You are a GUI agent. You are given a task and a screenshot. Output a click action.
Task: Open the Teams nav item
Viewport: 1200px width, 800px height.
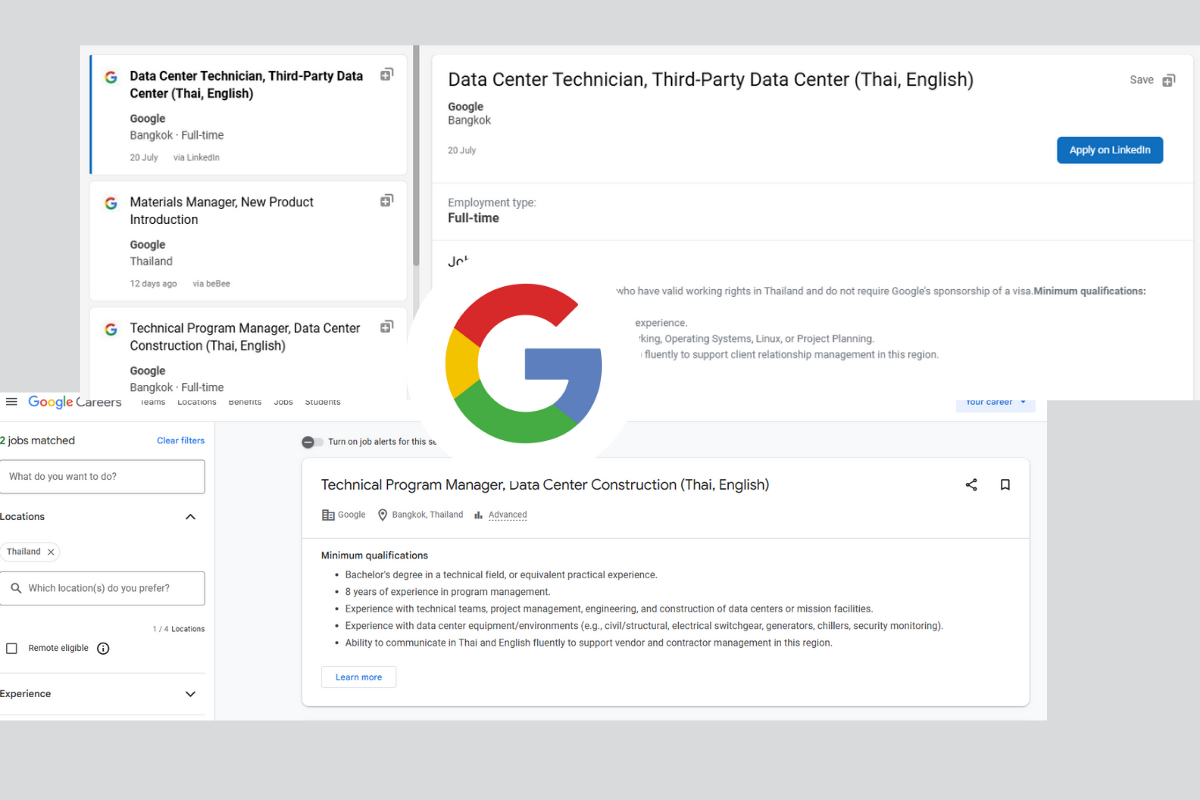tap(153, 402)
